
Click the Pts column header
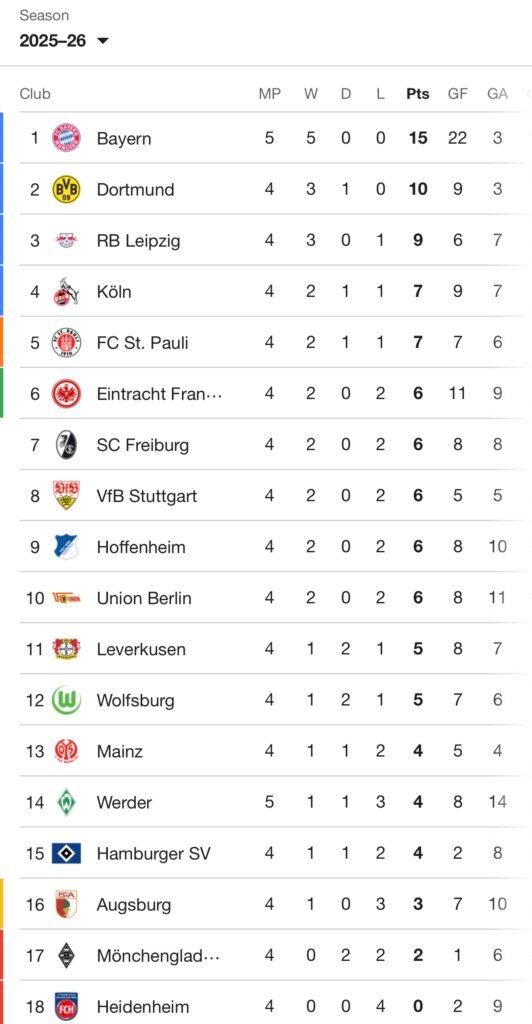(x=418, y=93)
